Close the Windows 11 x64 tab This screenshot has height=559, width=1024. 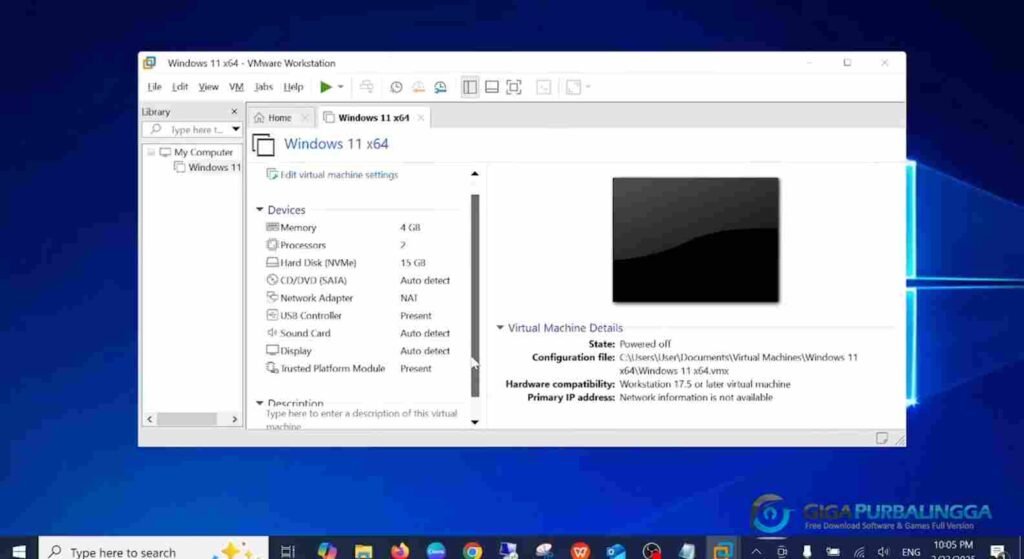click(x=421, y=118)
